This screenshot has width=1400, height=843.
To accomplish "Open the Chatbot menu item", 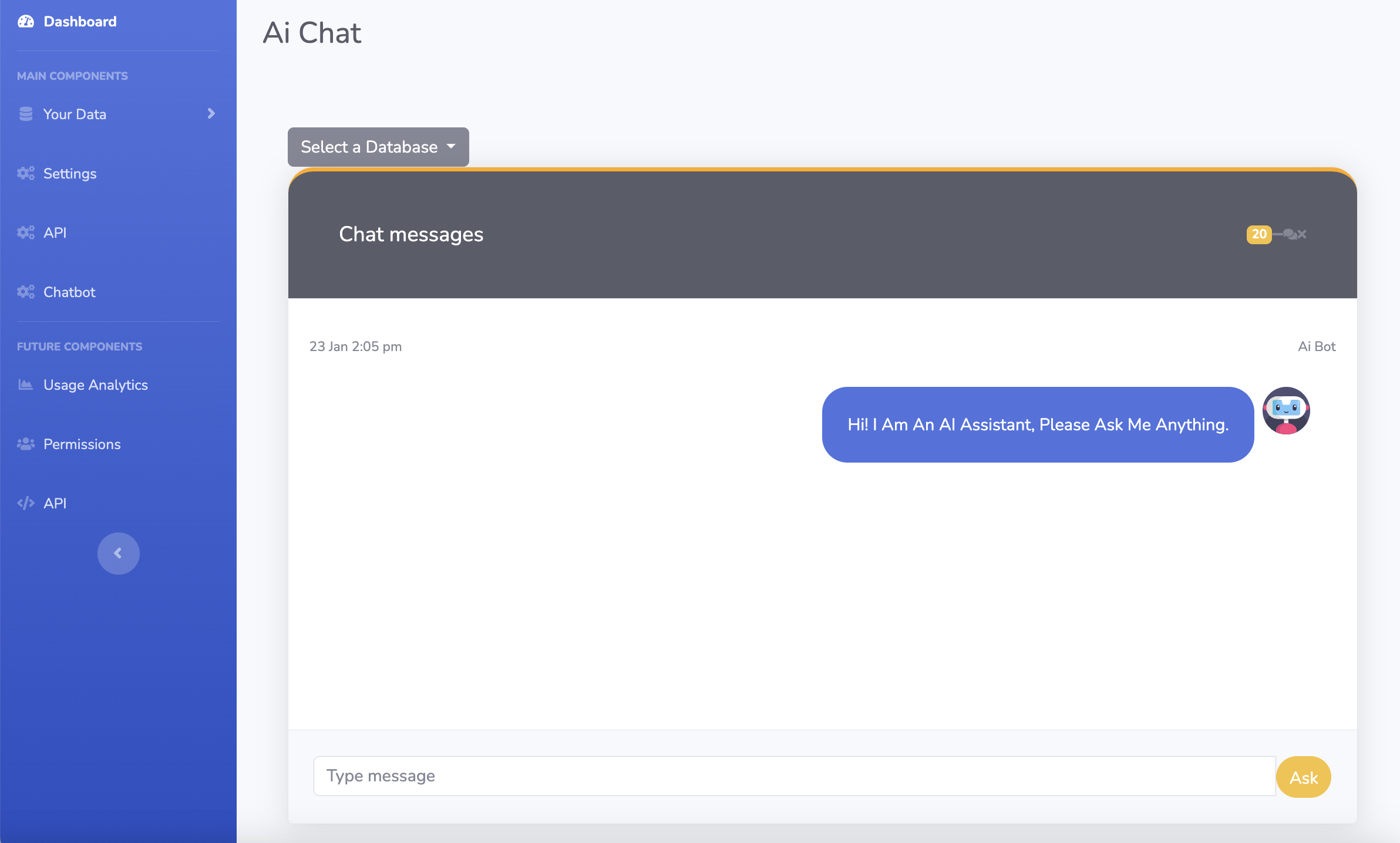I will [x=69, y=292].
